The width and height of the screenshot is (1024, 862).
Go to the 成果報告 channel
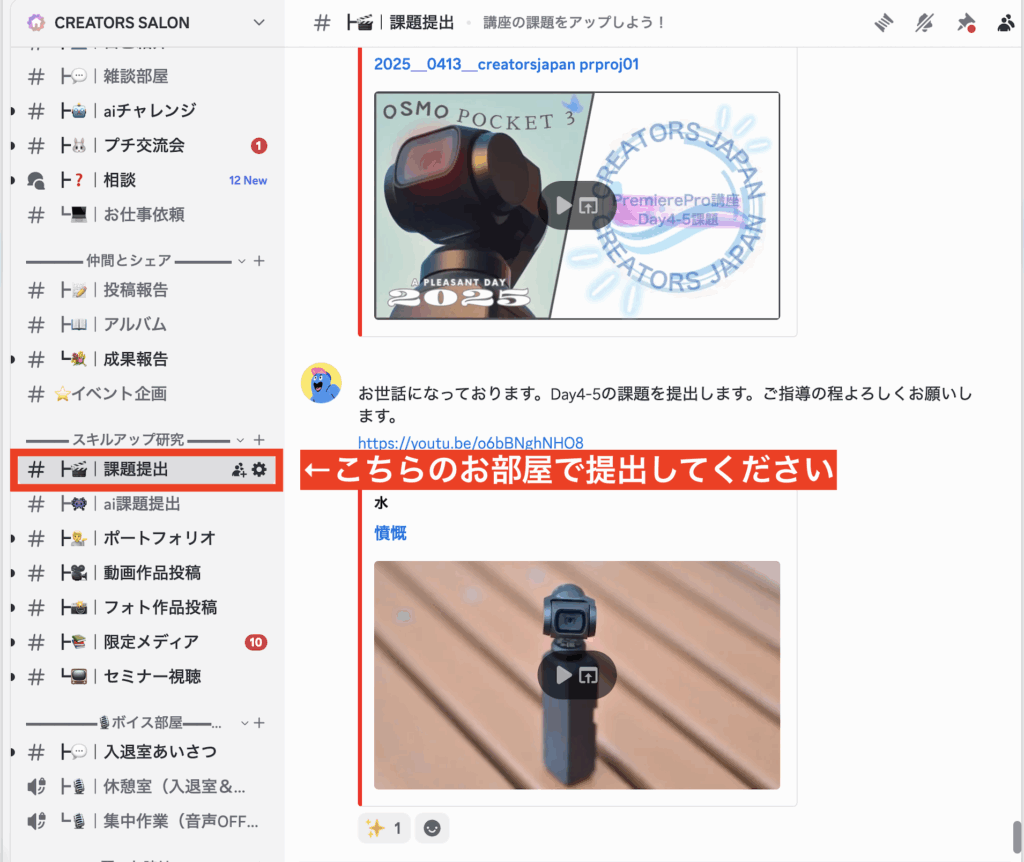(146, 359)
